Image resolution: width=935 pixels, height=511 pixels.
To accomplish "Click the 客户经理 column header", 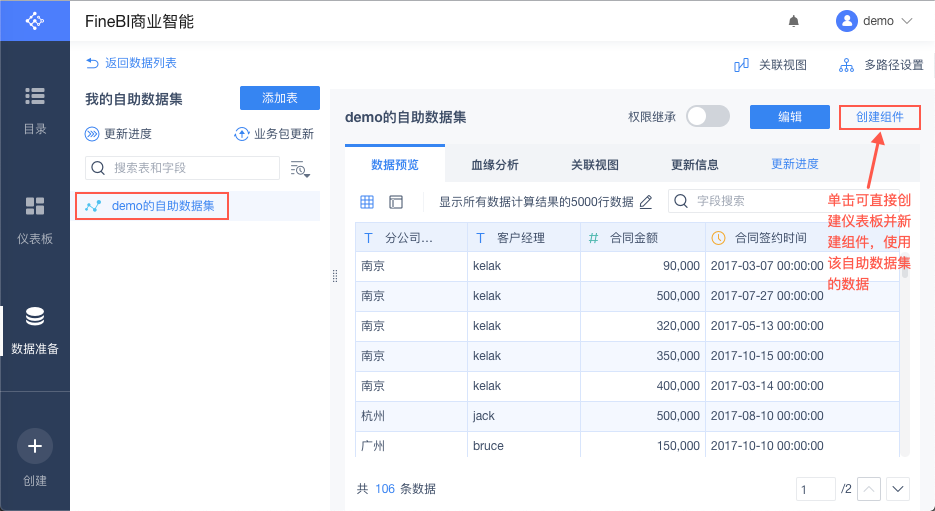I will tap(524, 237).
